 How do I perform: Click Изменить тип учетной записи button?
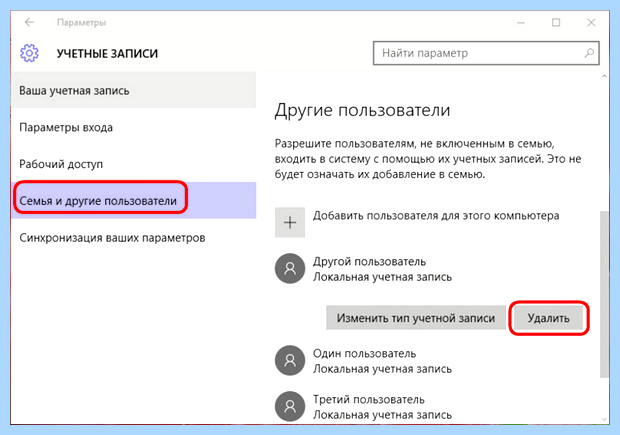(416, 318)
